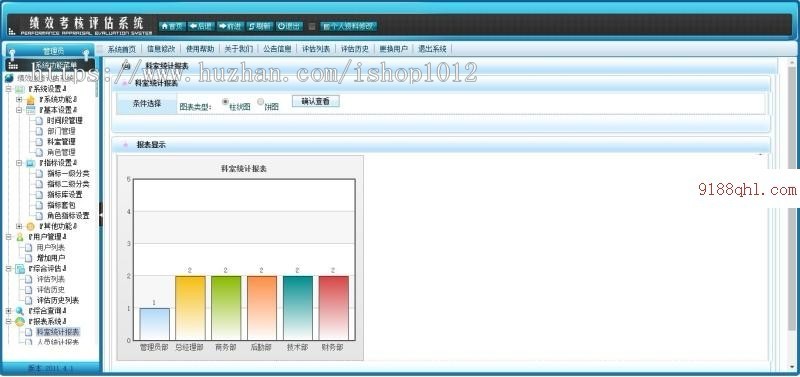Select 科室统计报表 in the sidebar tree
The width and height of the screenshot is (800, 377).
58,332
